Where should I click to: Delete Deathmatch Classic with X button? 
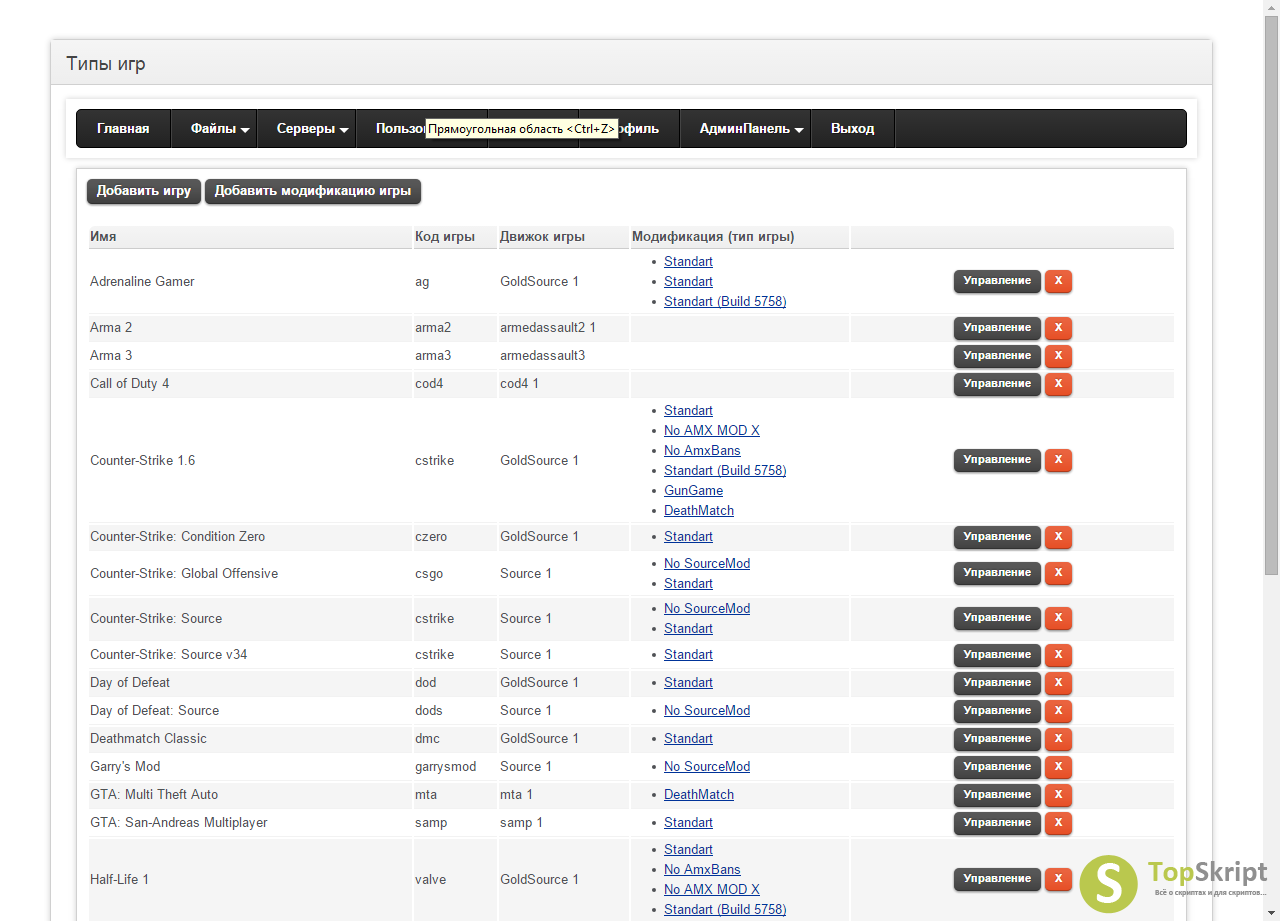[x=1058, y=739]
